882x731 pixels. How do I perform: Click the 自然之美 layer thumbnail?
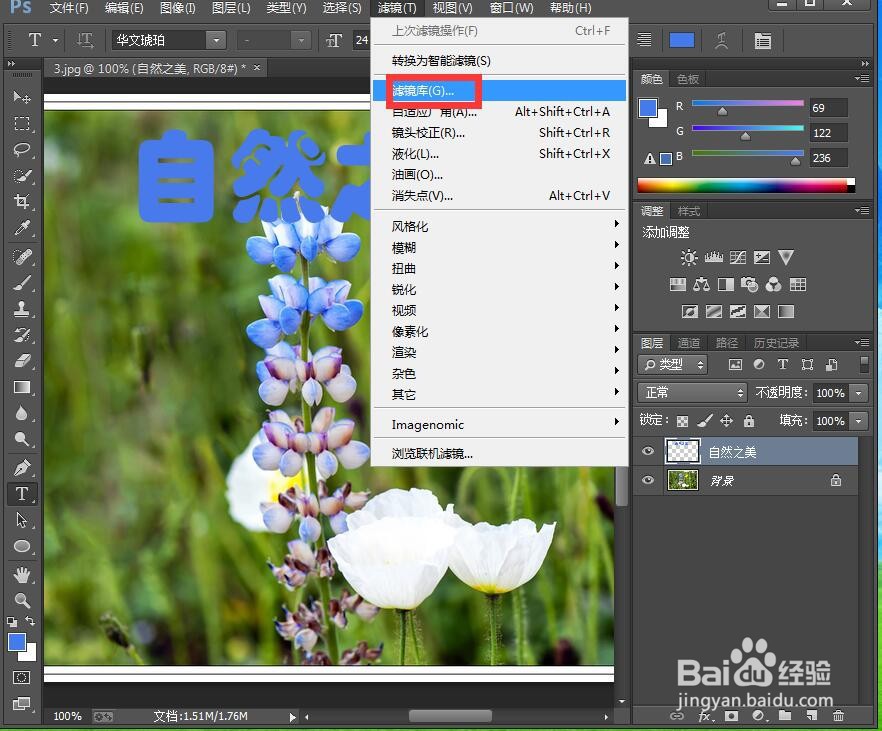pyautogui.click(x=682, y=451)
